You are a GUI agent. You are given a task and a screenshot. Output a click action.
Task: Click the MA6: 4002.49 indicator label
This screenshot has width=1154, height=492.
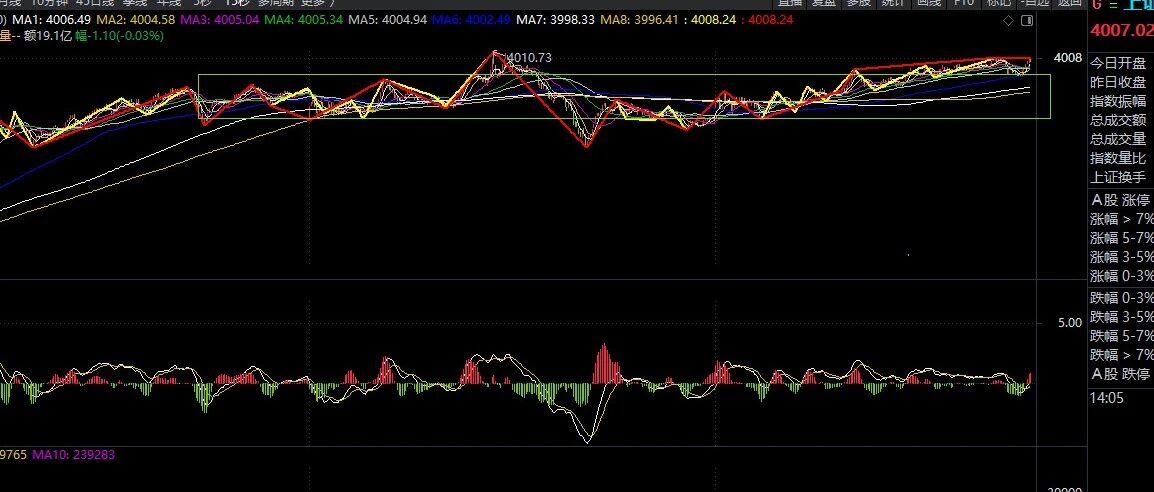471,20
